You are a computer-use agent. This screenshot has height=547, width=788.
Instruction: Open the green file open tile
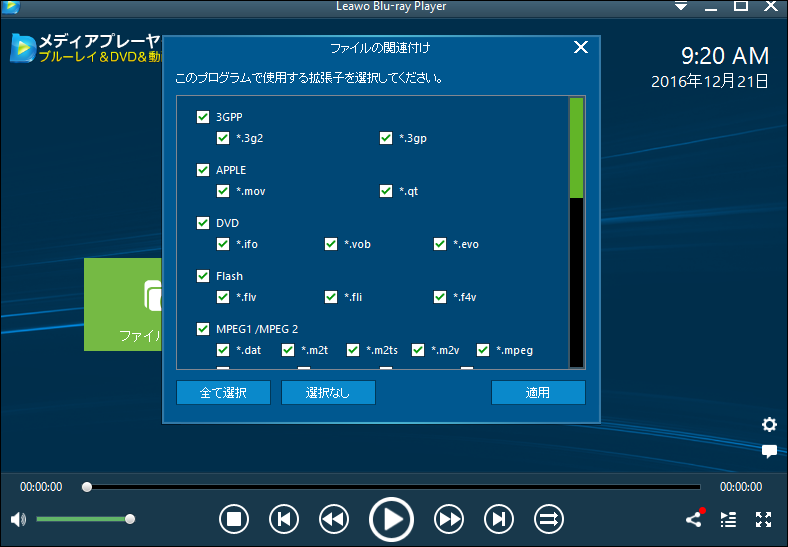point(123,304)
